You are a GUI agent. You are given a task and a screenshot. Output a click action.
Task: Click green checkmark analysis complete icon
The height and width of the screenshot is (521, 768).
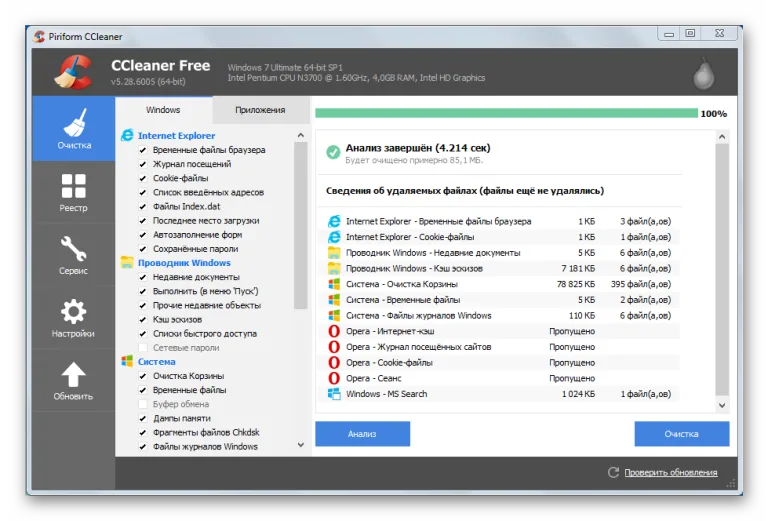(333, 152)
